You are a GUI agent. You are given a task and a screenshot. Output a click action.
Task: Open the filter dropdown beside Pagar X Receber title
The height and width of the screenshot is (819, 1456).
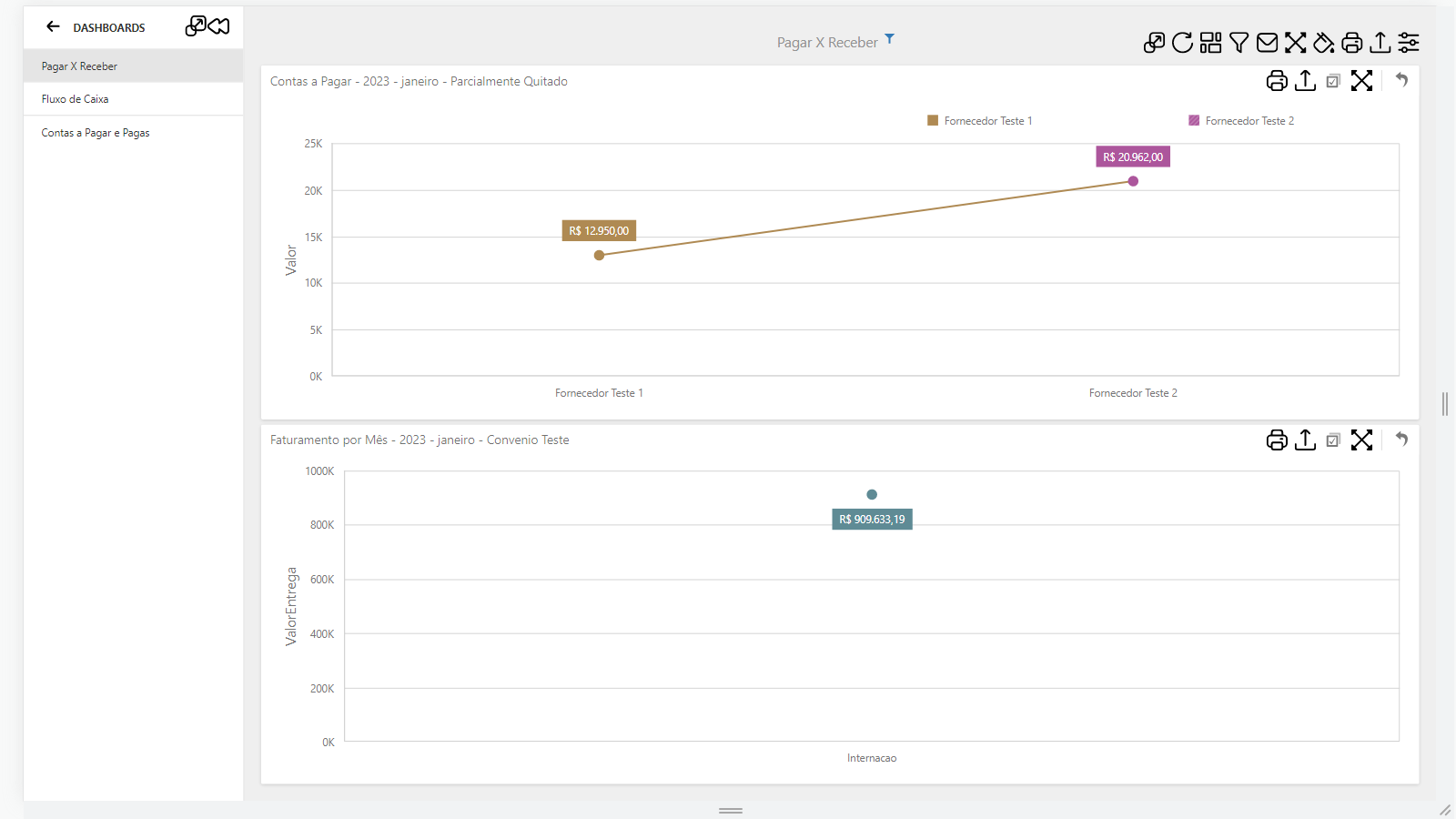[890, 39]
